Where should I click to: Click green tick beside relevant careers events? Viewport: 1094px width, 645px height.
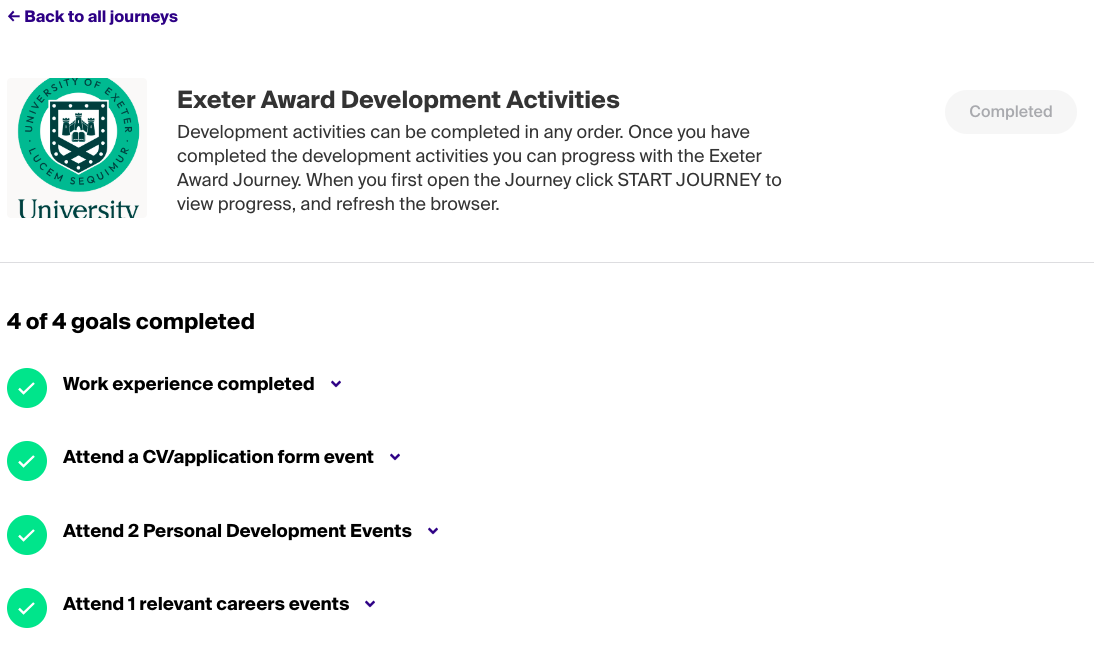click(27, 608)
